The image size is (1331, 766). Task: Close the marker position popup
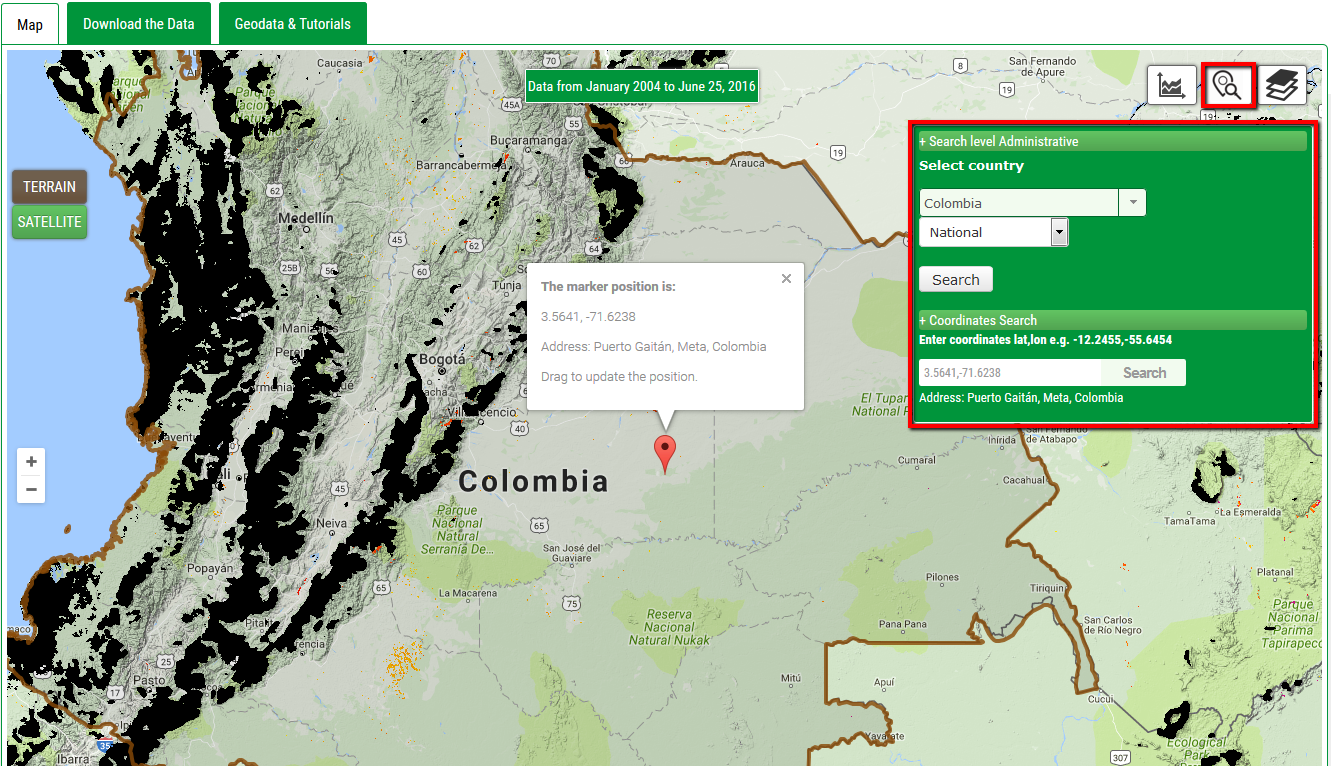click(786, 279)
